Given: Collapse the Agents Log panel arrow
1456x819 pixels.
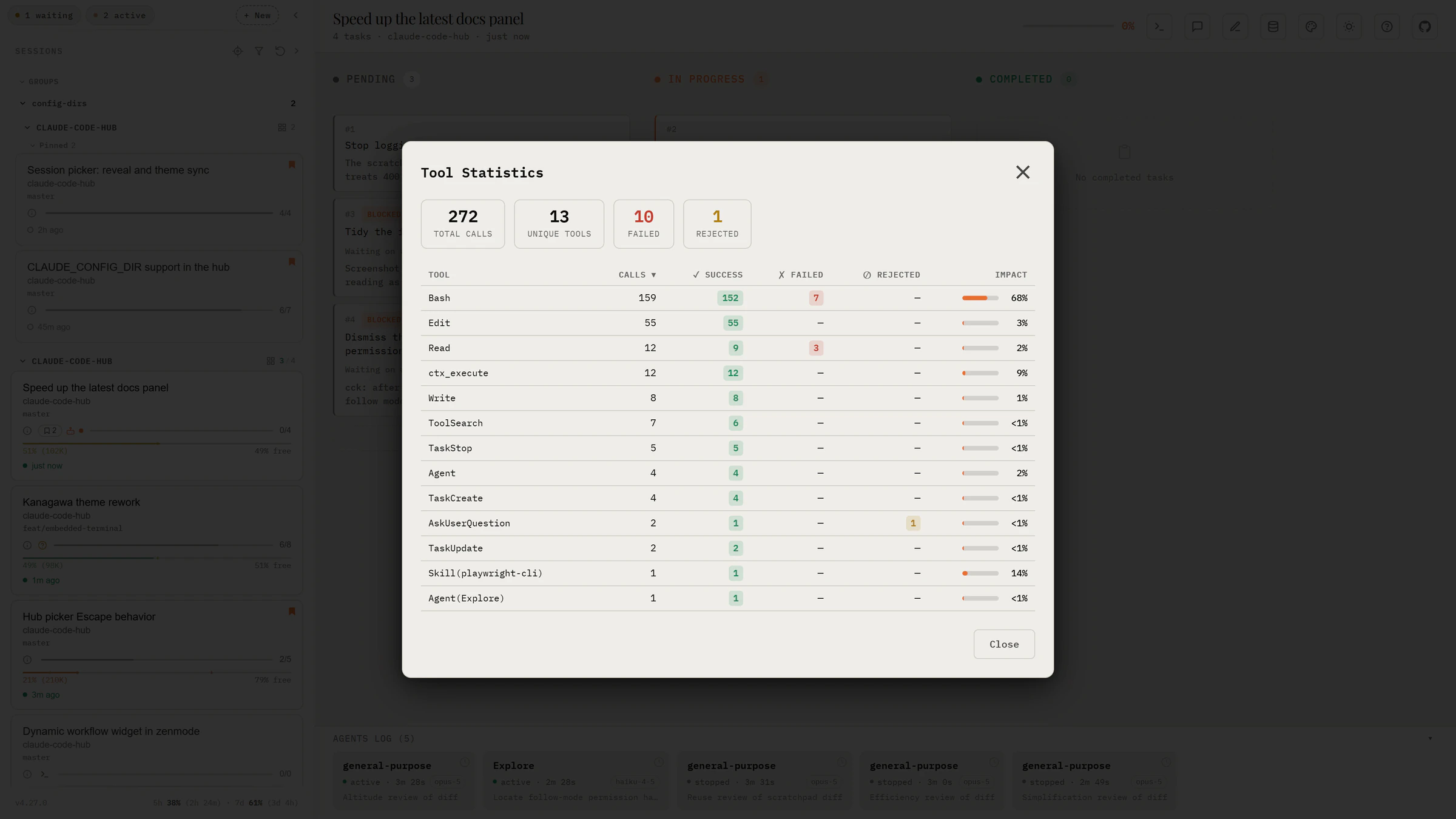Looking at the screenshot, I should pyautogui.click(x=1430, y=738).
